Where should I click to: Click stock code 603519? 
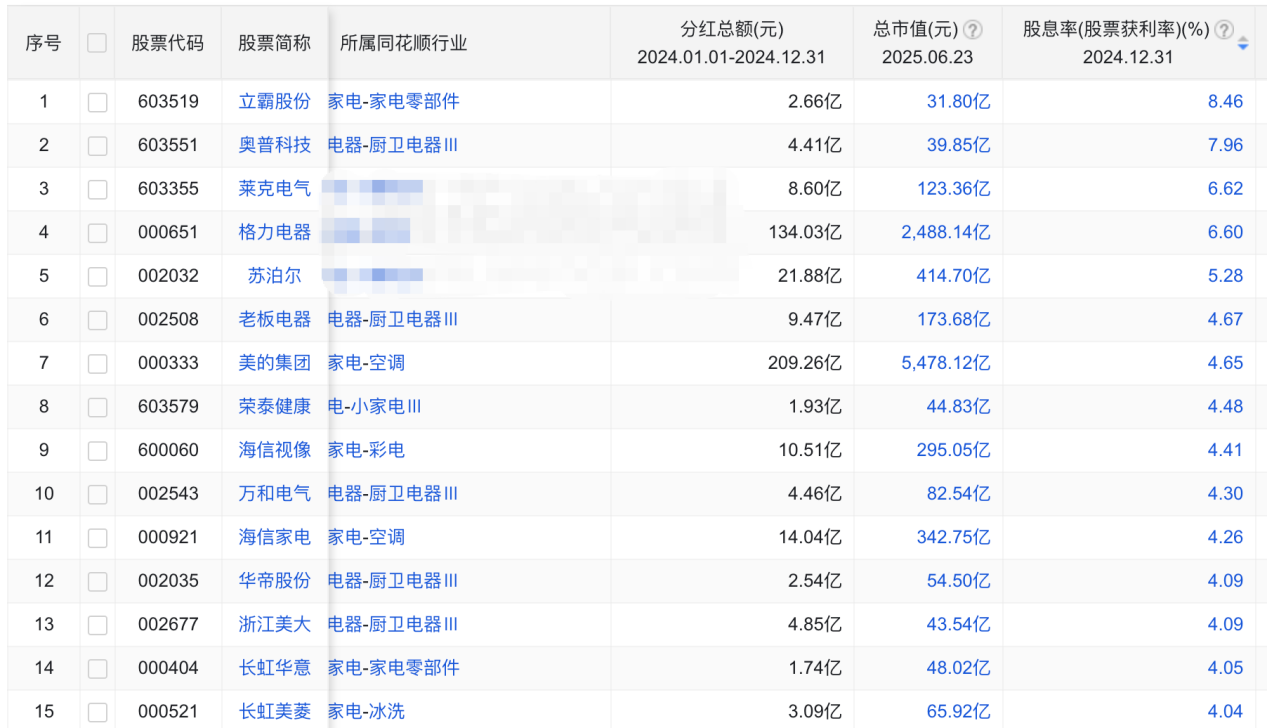(x=168, y=101)
